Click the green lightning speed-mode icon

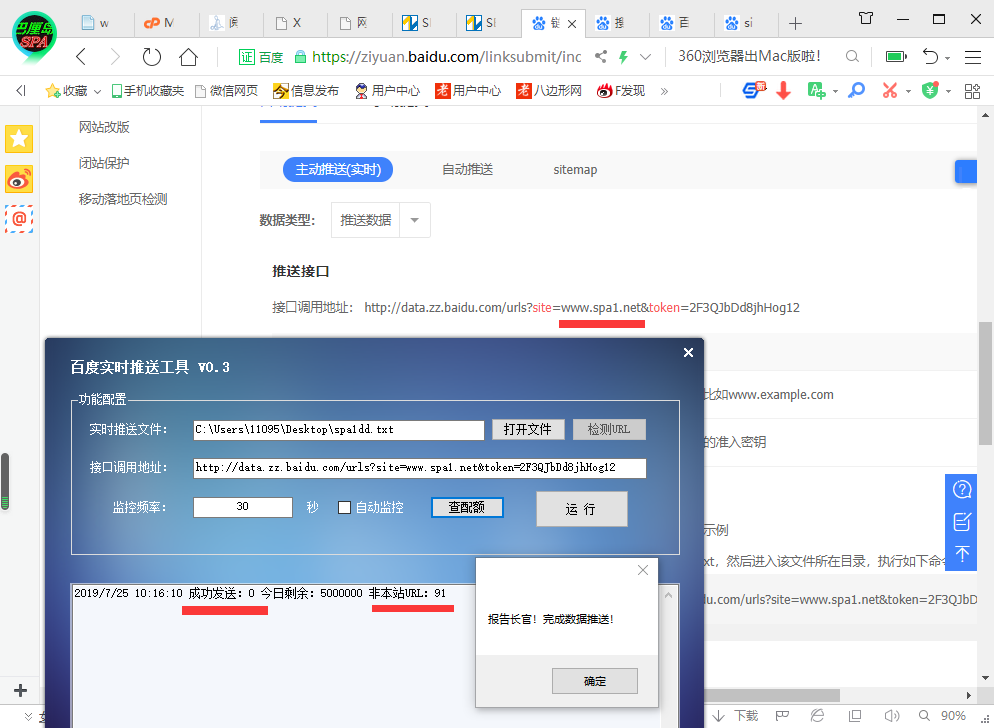click(x=624, y=57)
